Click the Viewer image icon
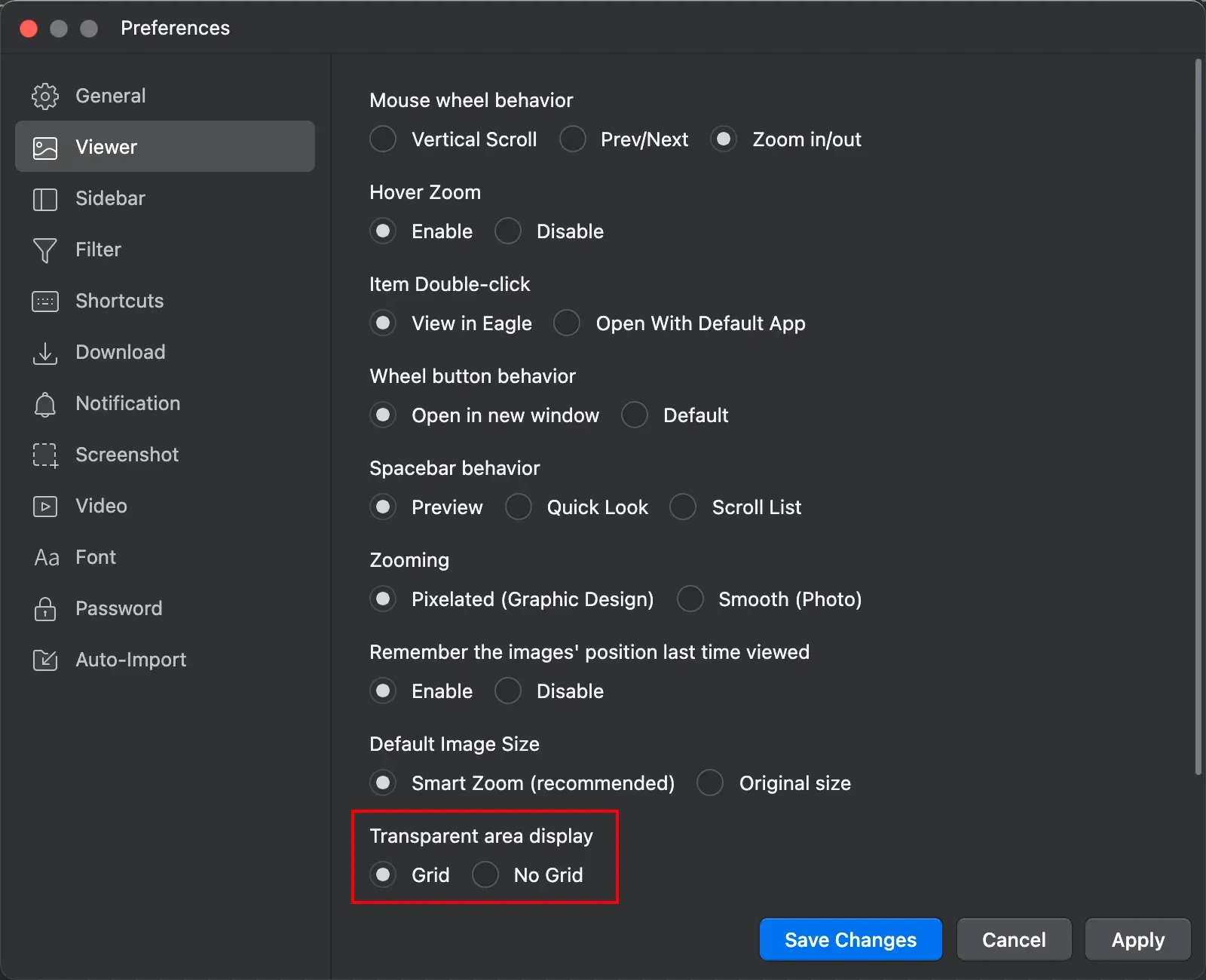The image size is (1206, 980). [x=45, y=147]
